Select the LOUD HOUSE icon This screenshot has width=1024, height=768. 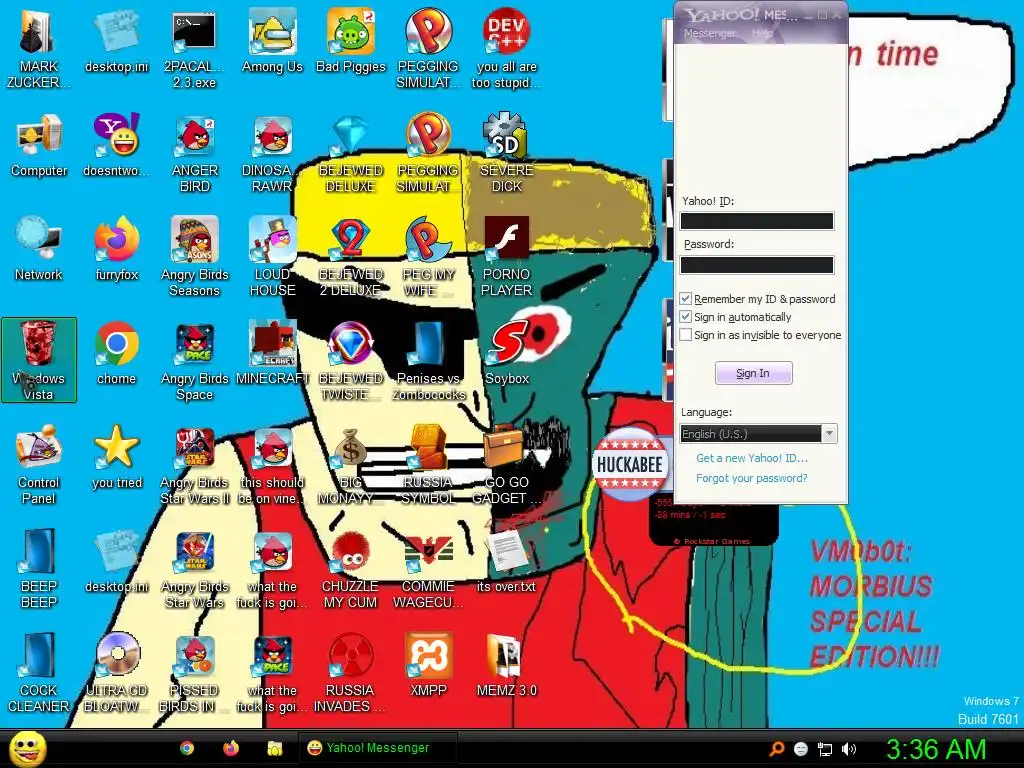[272, 256]
